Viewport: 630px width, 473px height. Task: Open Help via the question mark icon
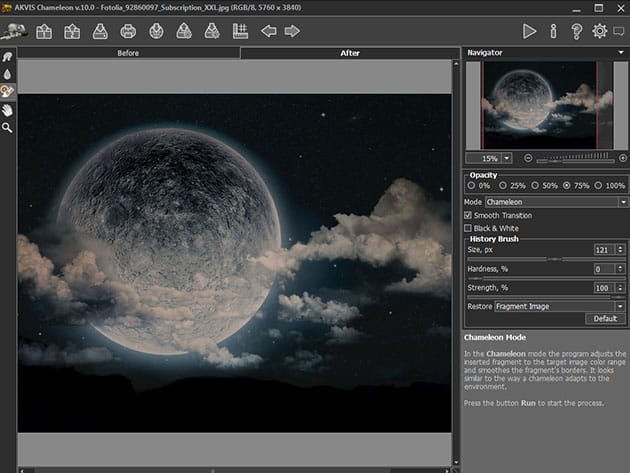[x=576, y=31]
